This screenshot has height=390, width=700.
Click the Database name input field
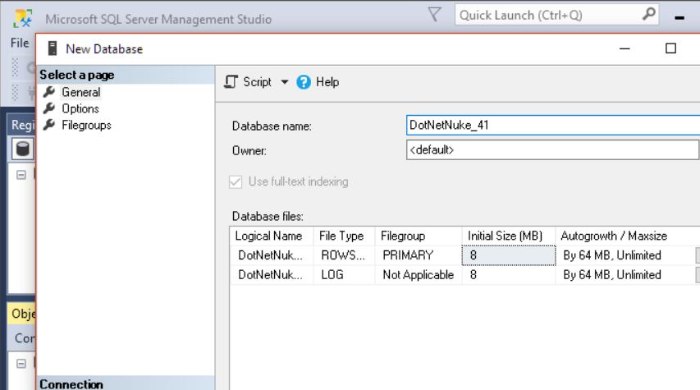553,125
